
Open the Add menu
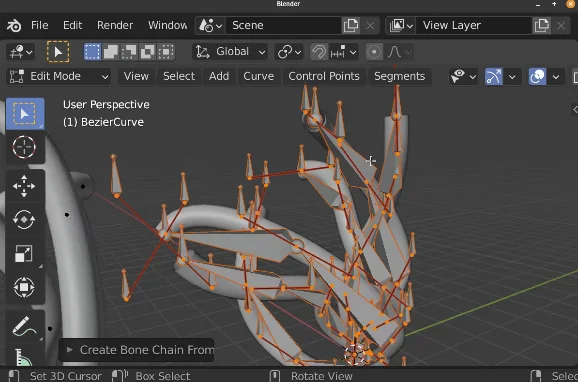pos(219,77)
